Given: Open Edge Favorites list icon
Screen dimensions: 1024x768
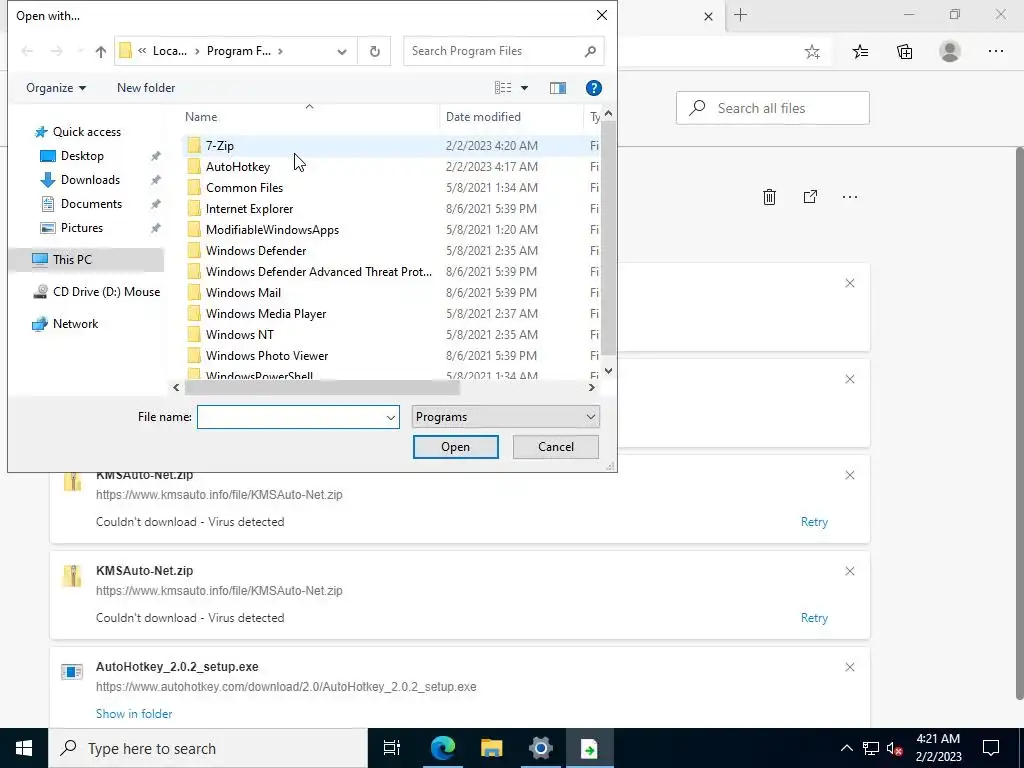Looking at the screenshot, I should 860,52.
